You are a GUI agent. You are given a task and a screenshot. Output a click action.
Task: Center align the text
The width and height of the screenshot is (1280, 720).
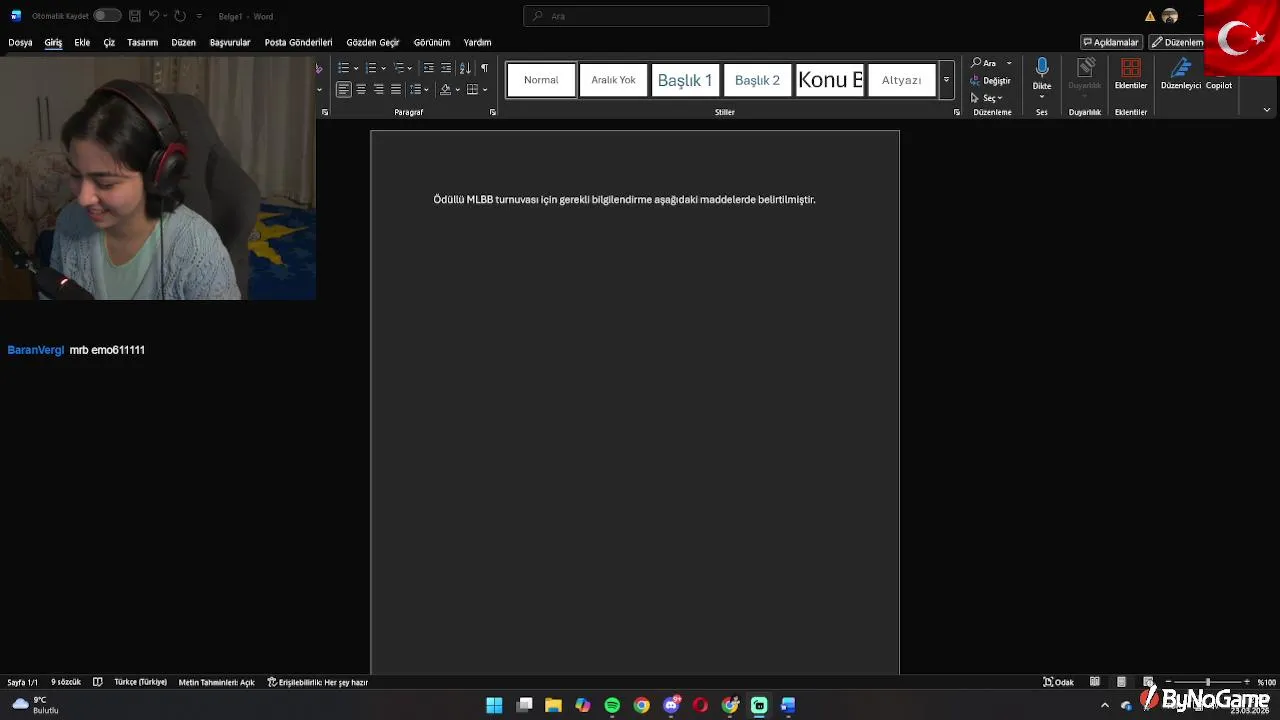[361, 89]
